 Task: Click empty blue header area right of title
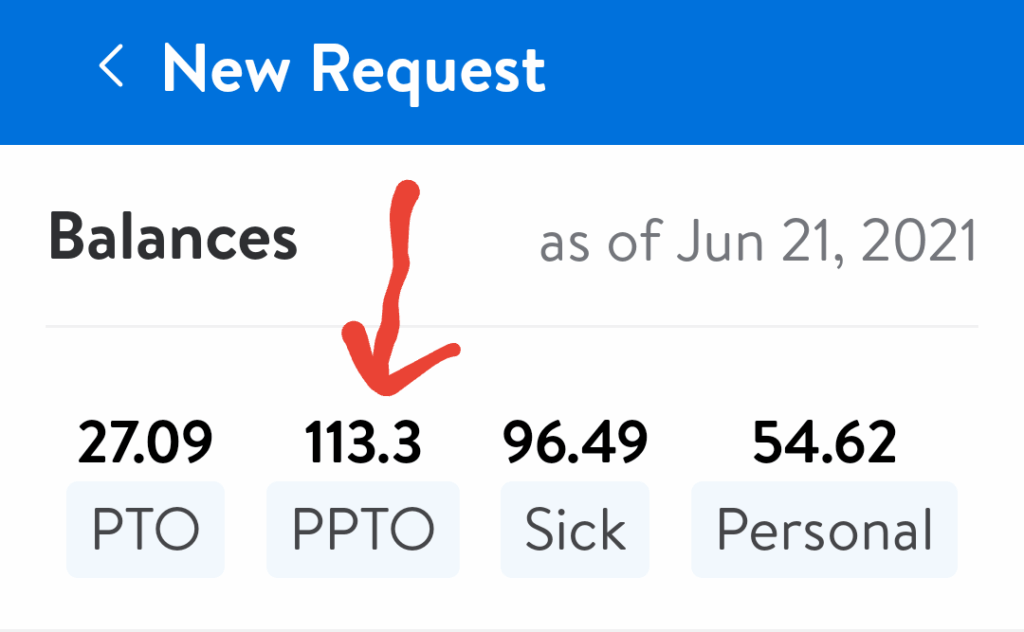800,68
